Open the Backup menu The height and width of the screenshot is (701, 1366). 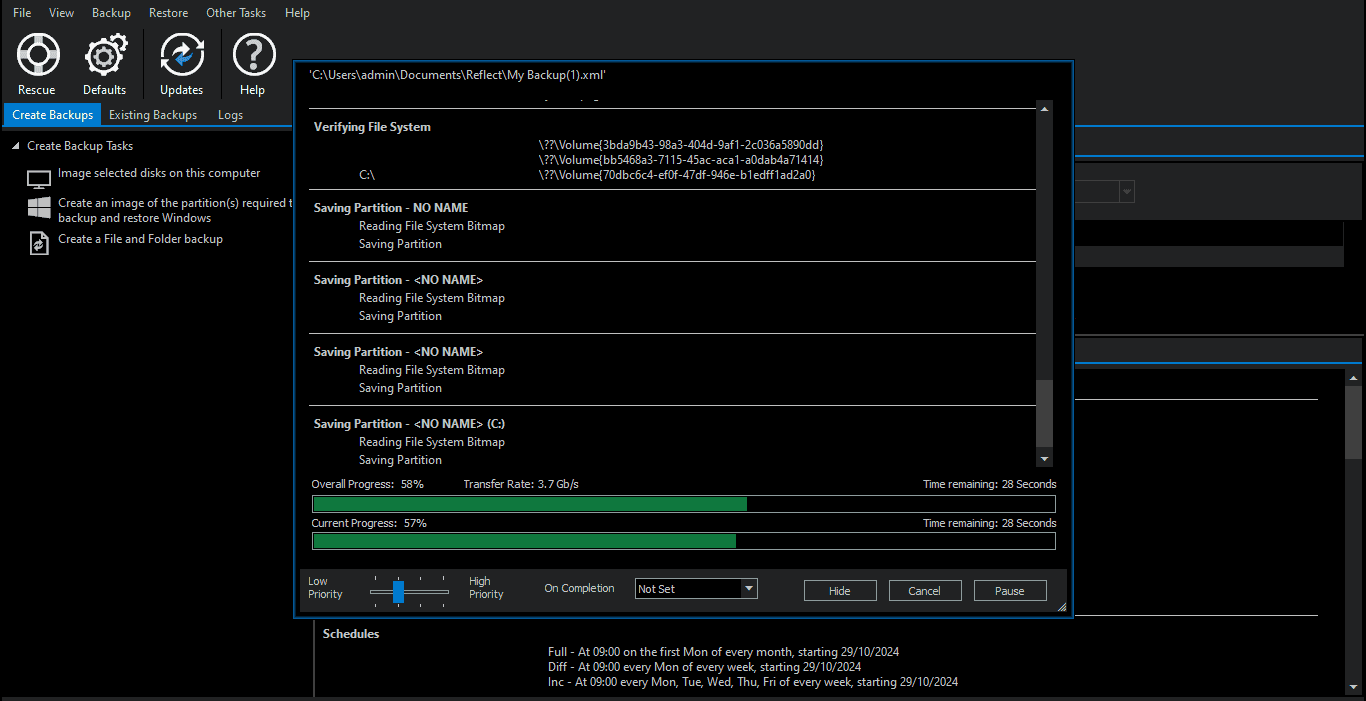pyautogui.click(x=110, y=12)
